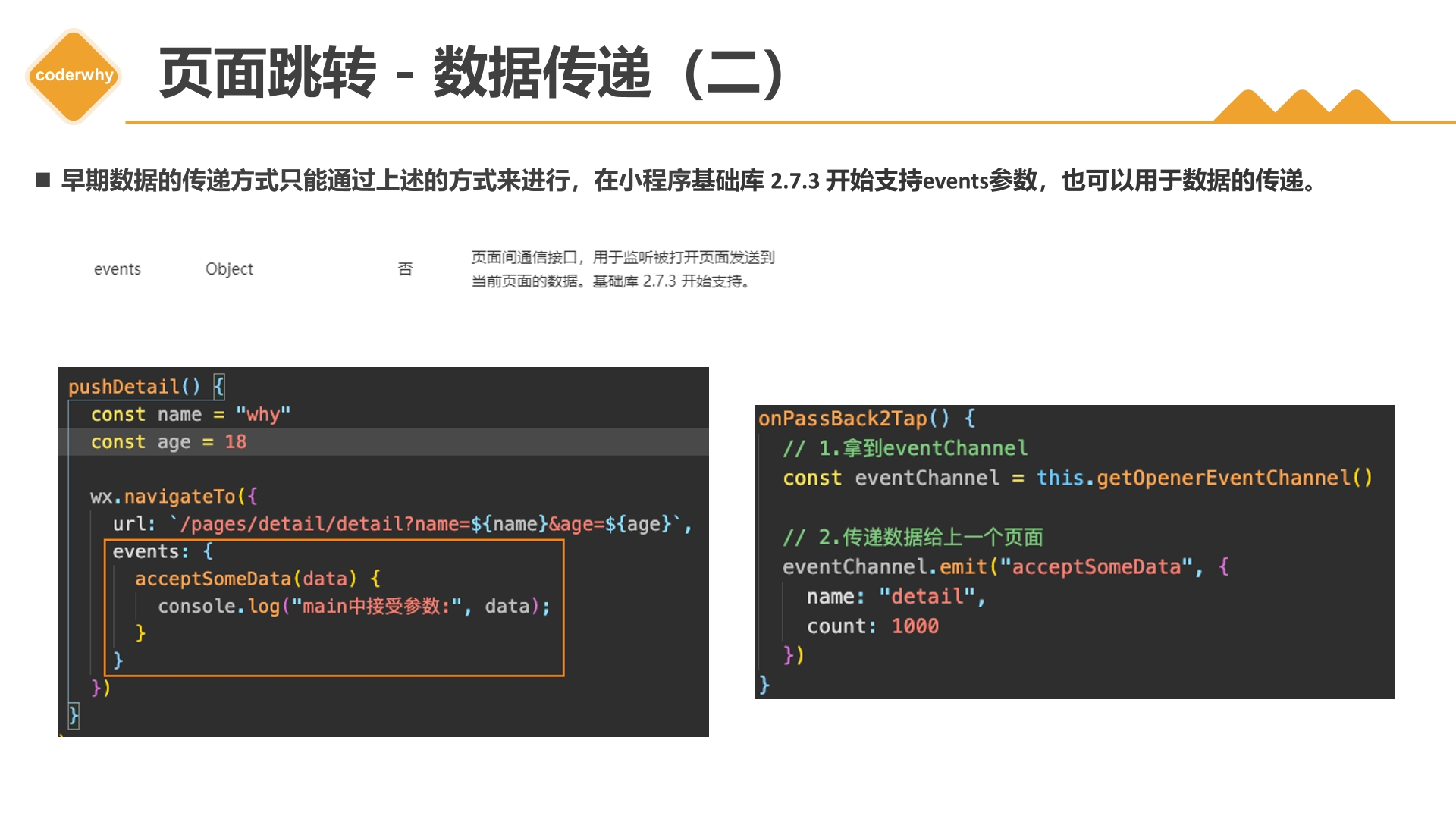Click the eventChannel.emit("acceptSomeData" line

click(1006, 566)
